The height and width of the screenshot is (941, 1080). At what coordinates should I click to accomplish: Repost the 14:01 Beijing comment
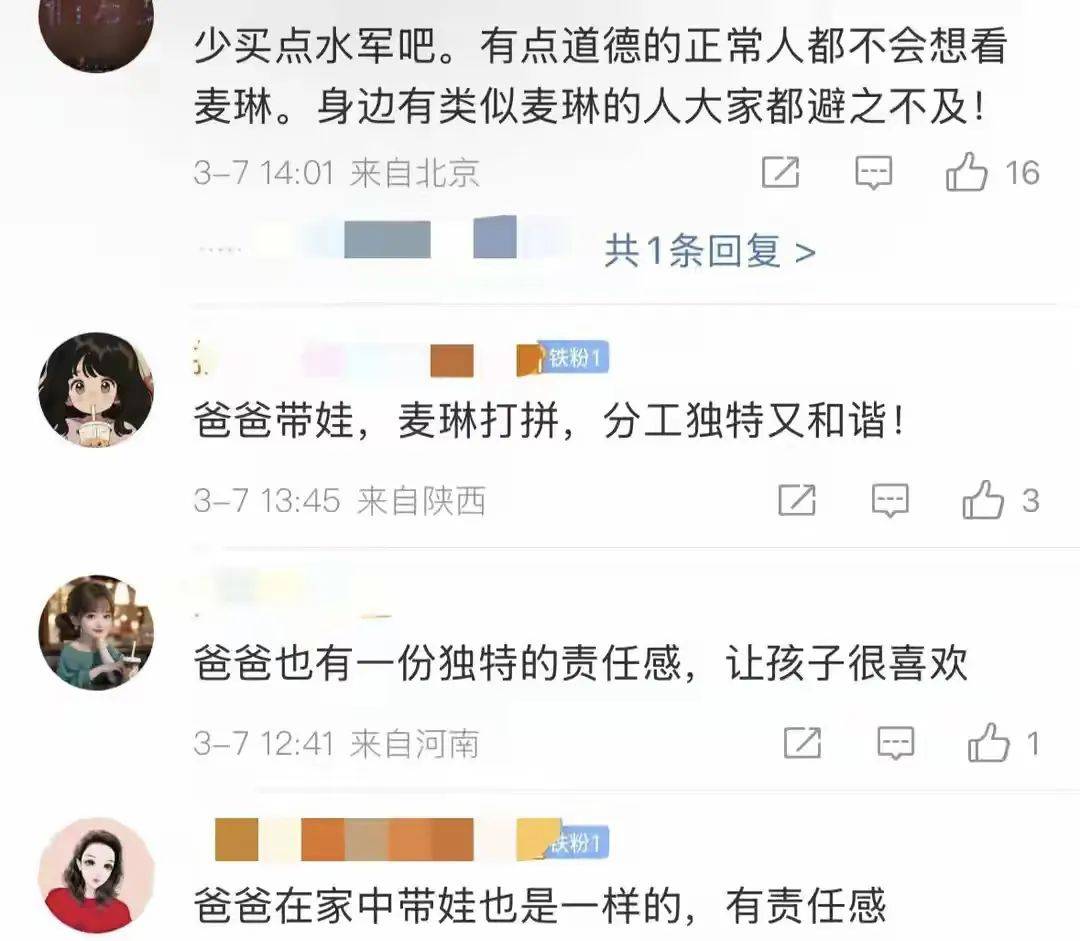click(780, 172)
